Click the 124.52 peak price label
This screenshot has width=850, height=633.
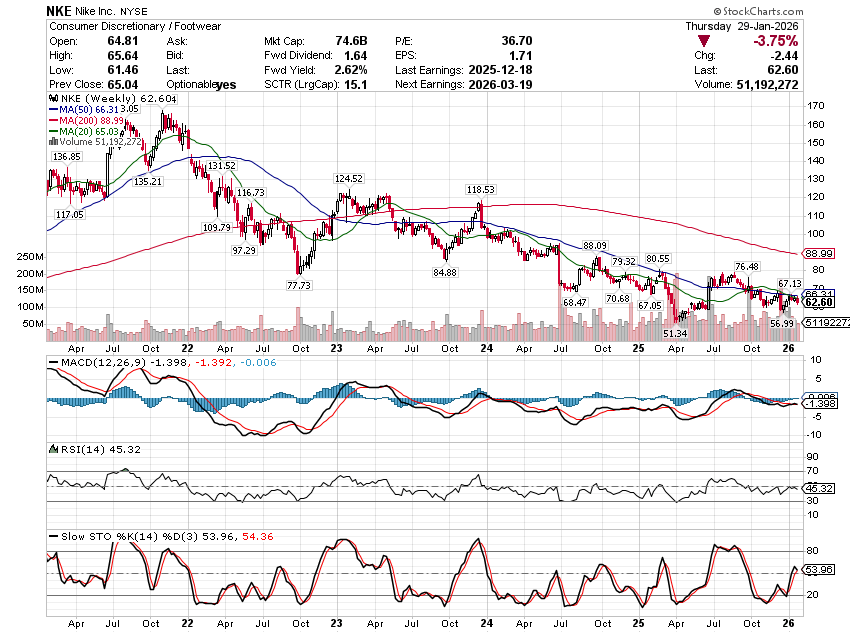(349, 178)
